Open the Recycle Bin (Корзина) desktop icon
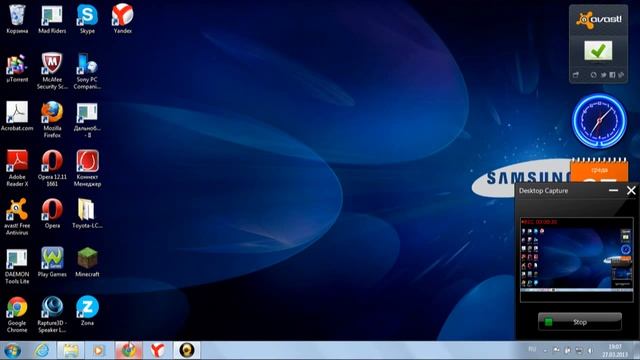The width and height of the screenshot is (640, 360). 17,19
